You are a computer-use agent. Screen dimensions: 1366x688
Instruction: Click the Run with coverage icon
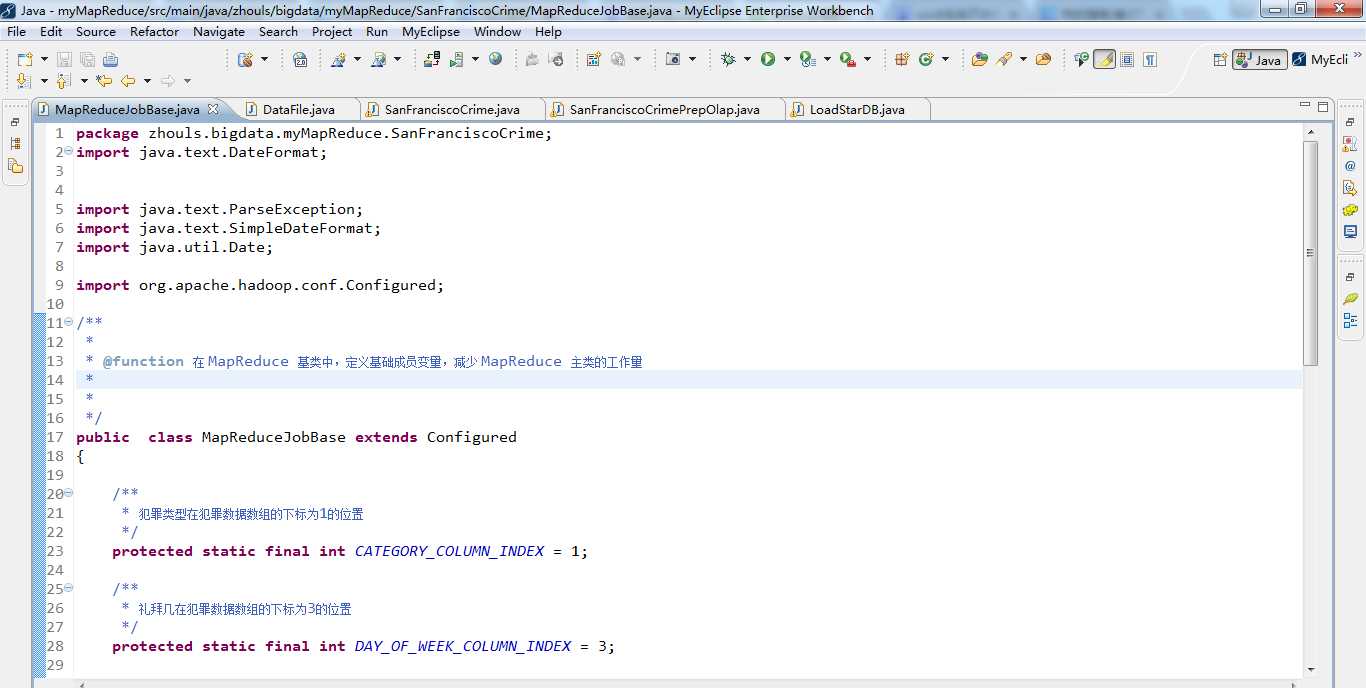pyautogui.click(x=807, y=59)
